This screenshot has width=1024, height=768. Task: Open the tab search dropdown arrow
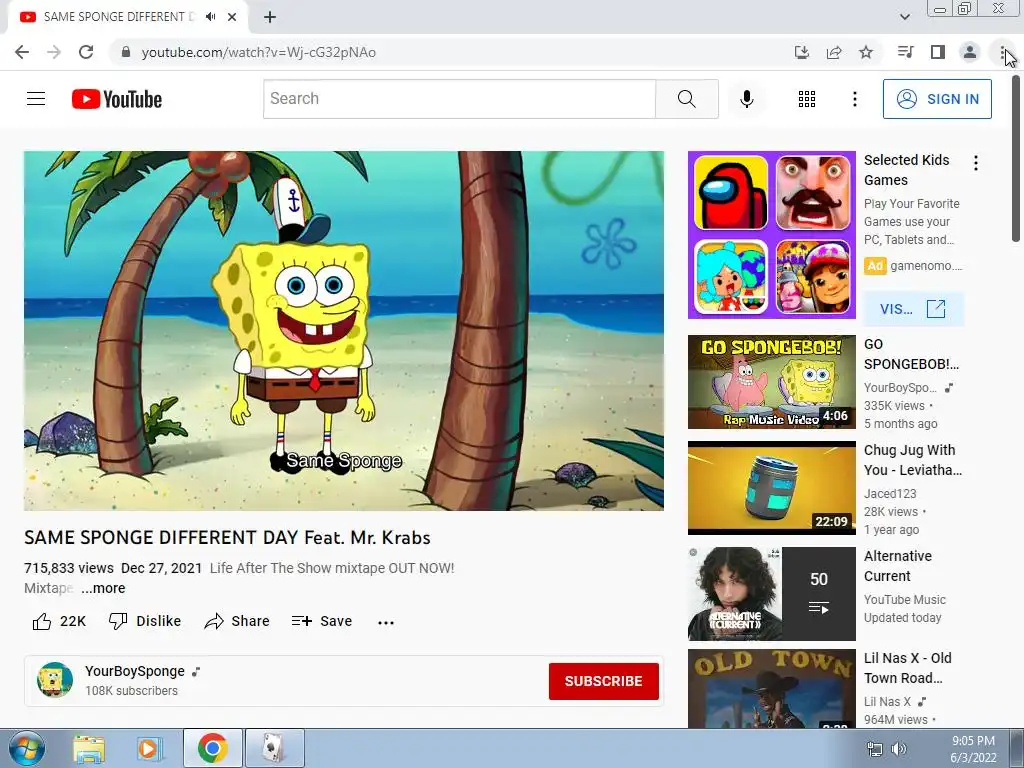tap(904, 17)
